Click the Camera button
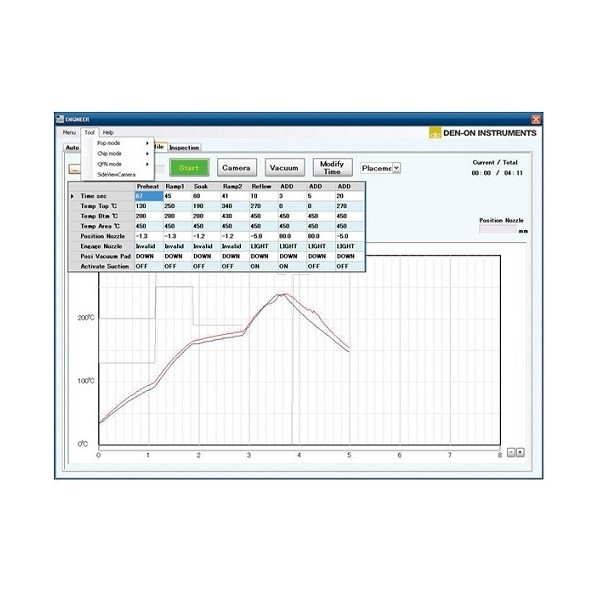 click(236, 168)
